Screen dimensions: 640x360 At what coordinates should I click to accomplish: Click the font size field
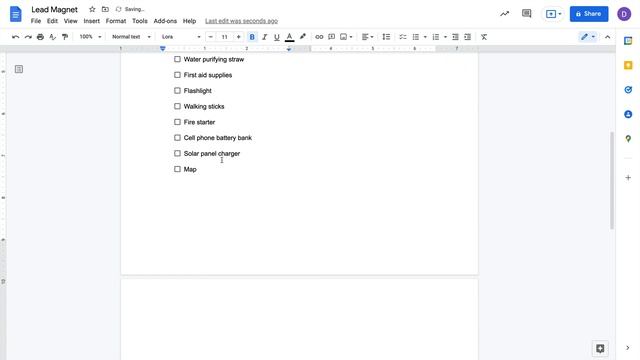(224, 37)
